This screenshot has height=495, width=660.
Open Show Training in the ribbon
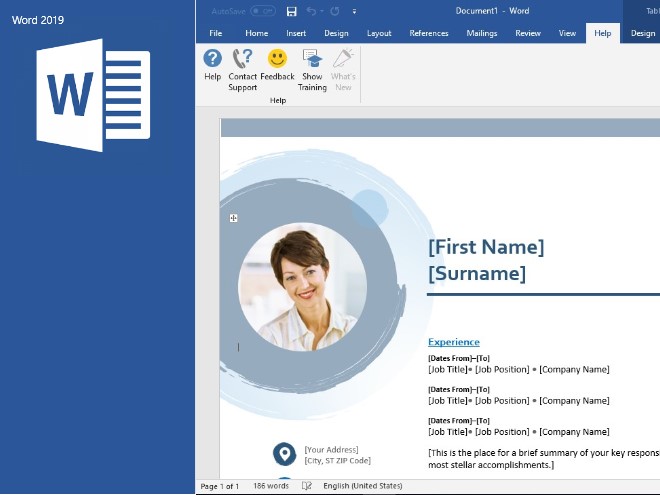(312, 60)
